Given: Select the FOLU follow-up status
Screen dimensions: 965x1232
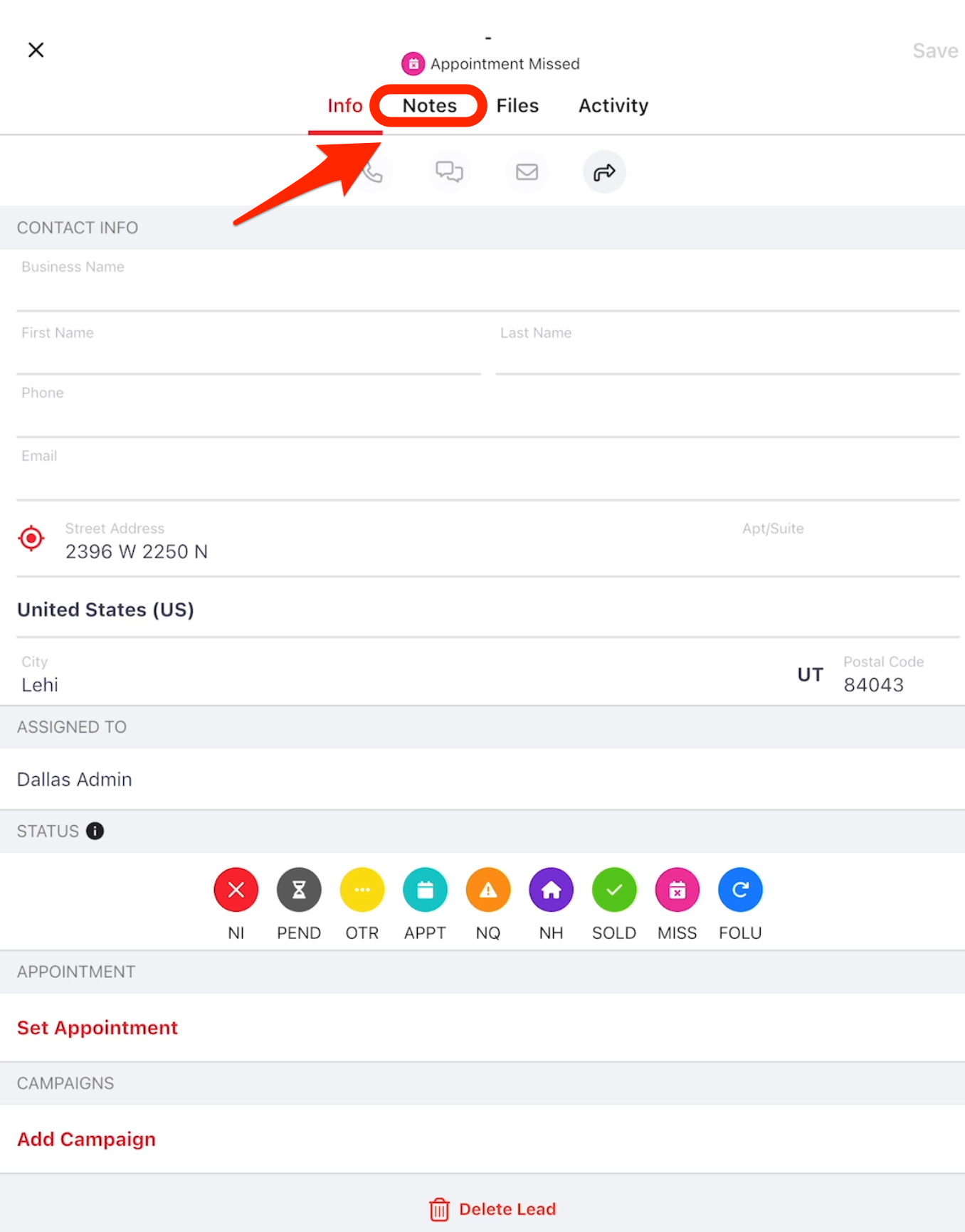Looking at the screenshot, I should point(739,890).
